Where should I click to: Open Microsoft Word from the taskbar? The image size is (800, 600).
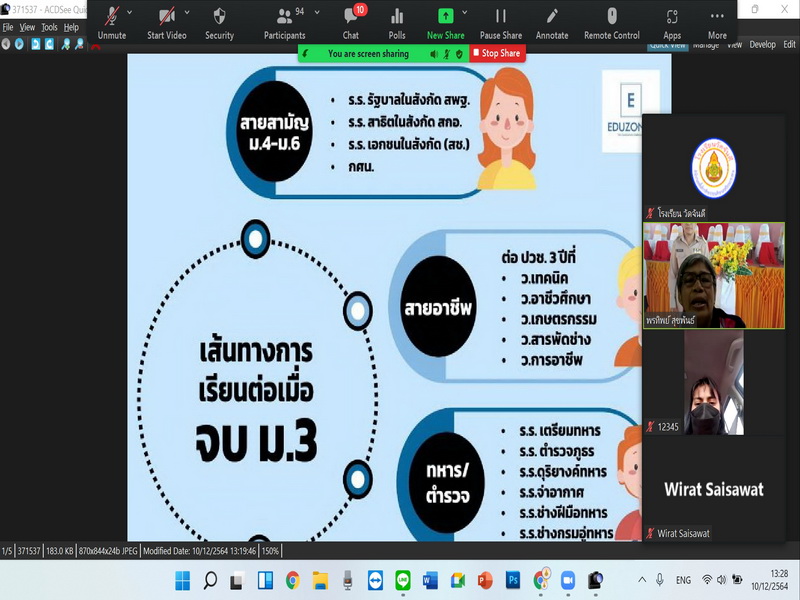(431, 580)
